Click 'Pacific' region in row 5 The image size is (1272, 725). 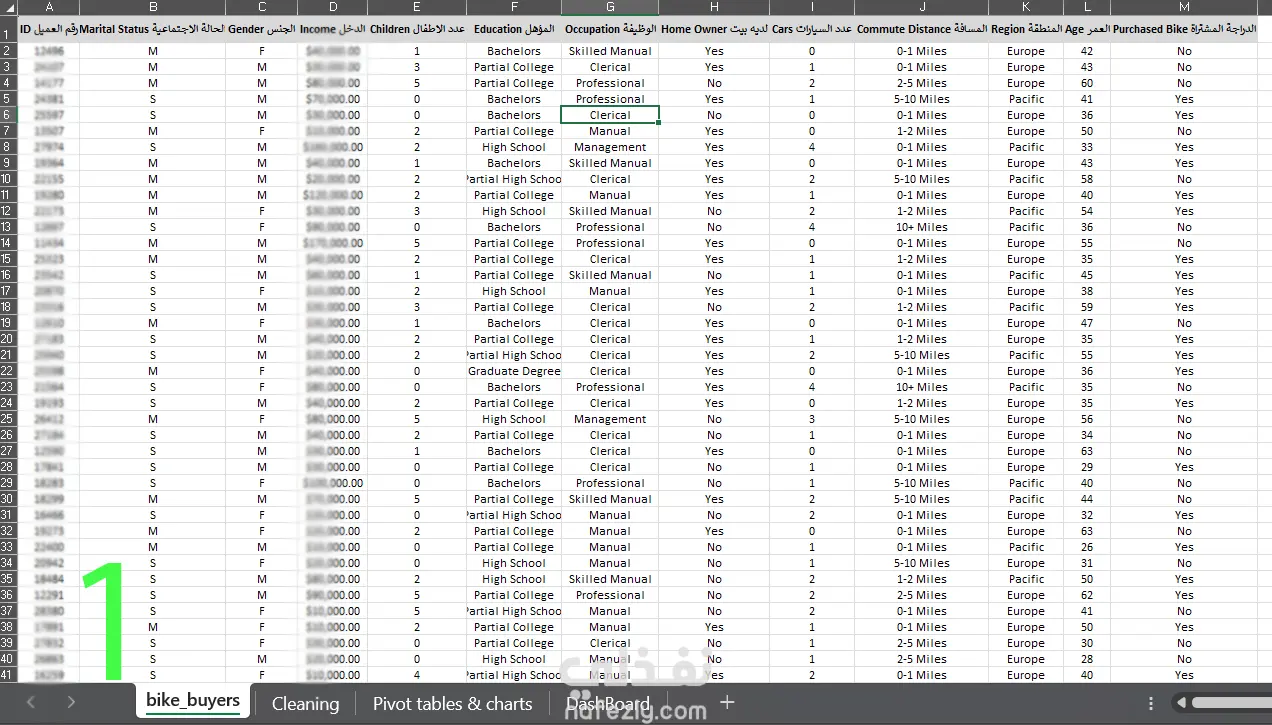tap(1026, 99)
